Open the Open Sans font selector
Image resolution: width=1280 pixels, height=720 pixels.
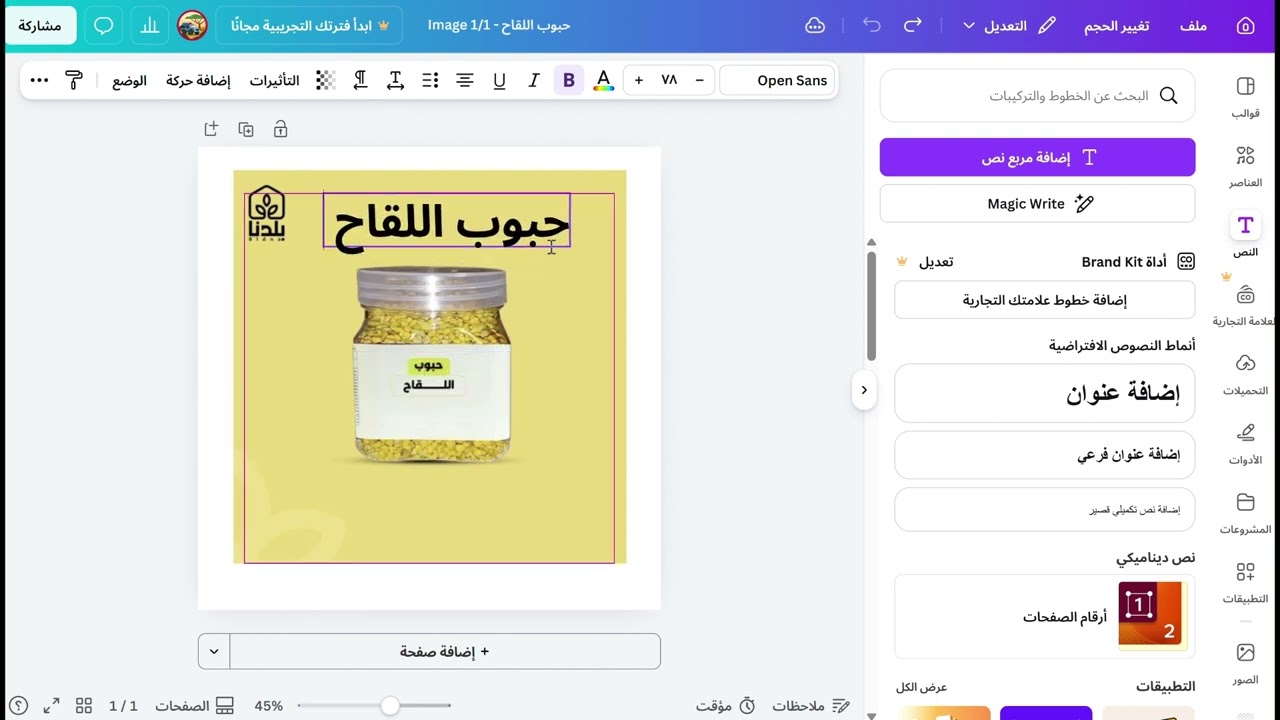(x=778, y=80)
